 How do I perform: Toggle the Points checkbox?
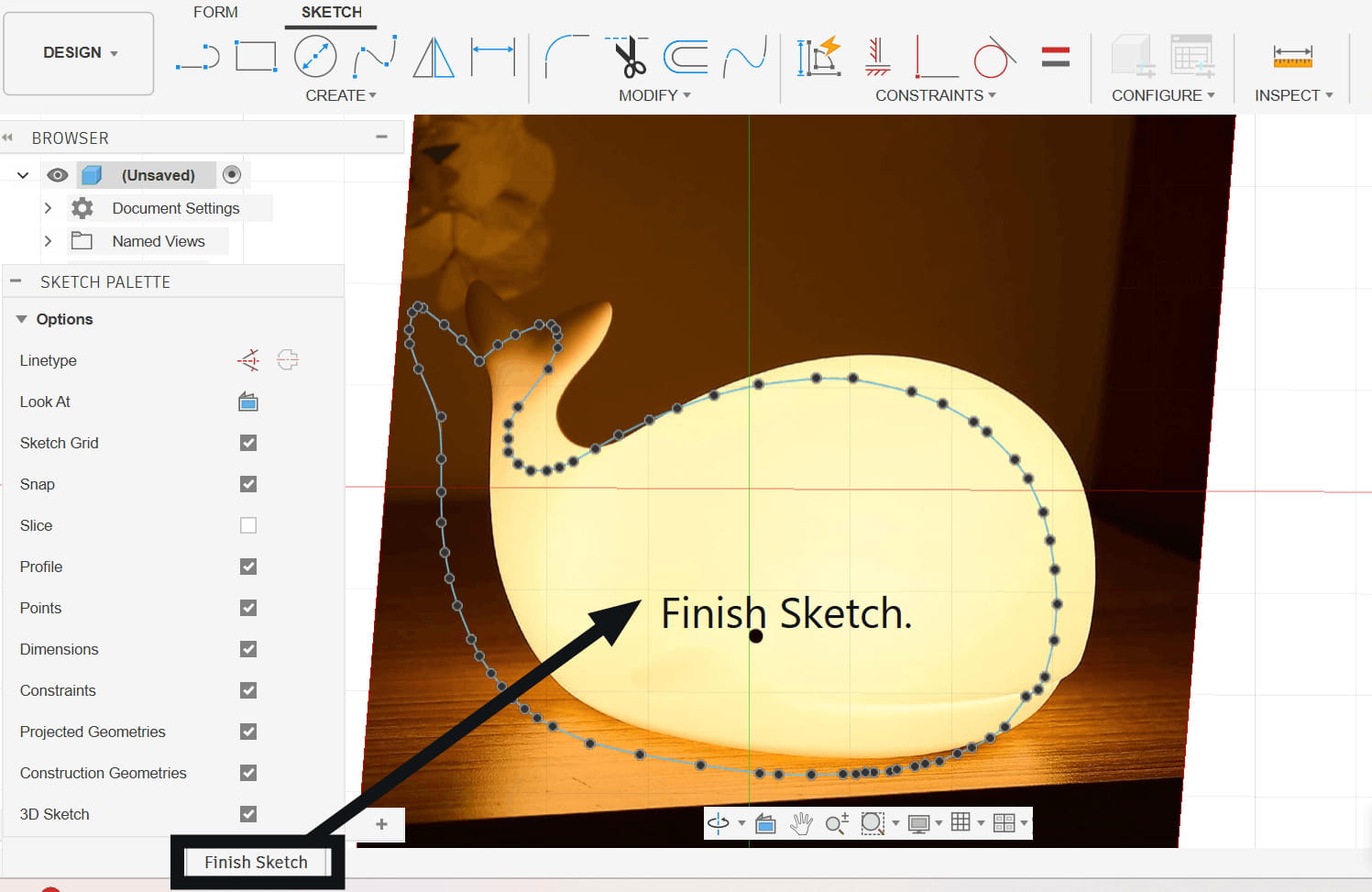pyautogui.click(x=248, y=608)
